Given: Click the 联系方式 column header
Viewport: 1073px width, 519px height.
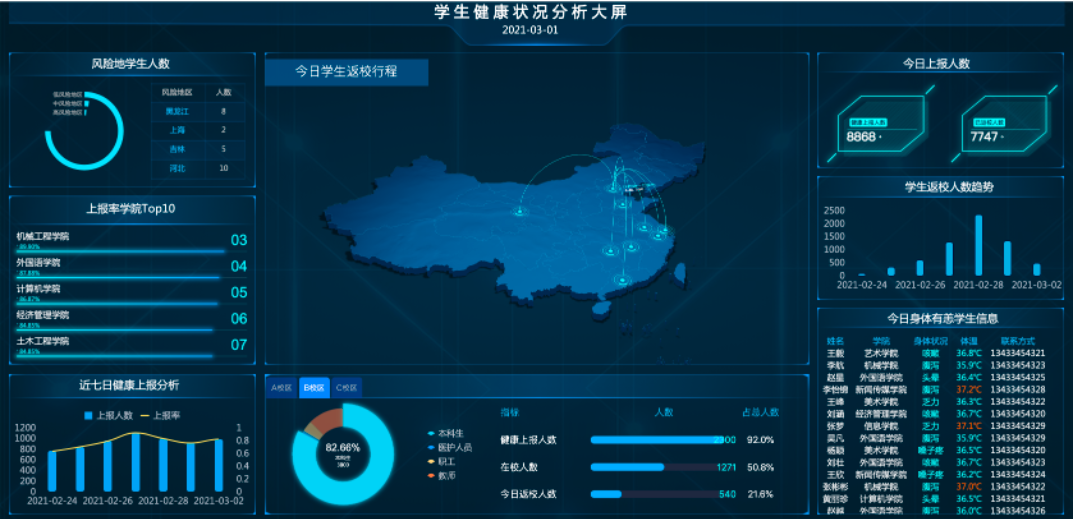Looking at the screenshot, I should click(x=1018, y=340).
